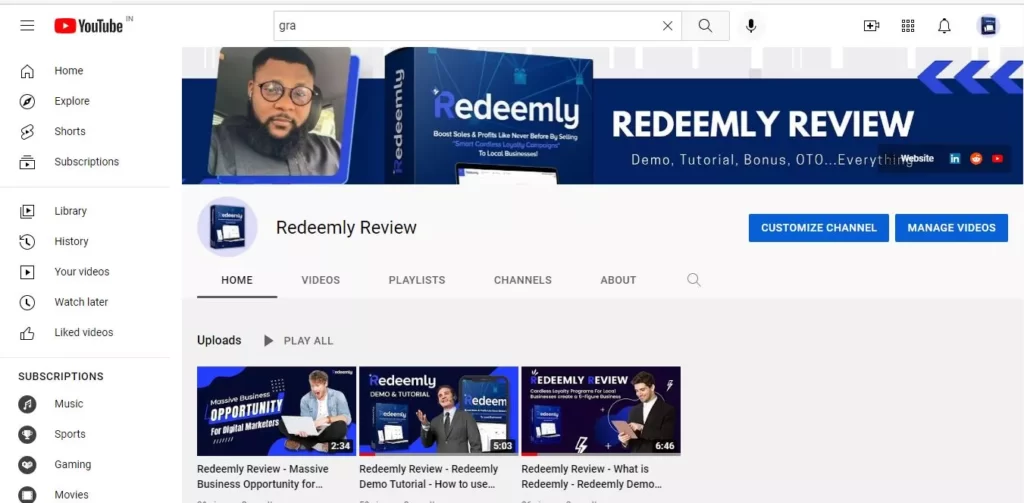Screen dimensions: 1024x503
Task: Click the search magnifier button
Action: coord(705,25)
